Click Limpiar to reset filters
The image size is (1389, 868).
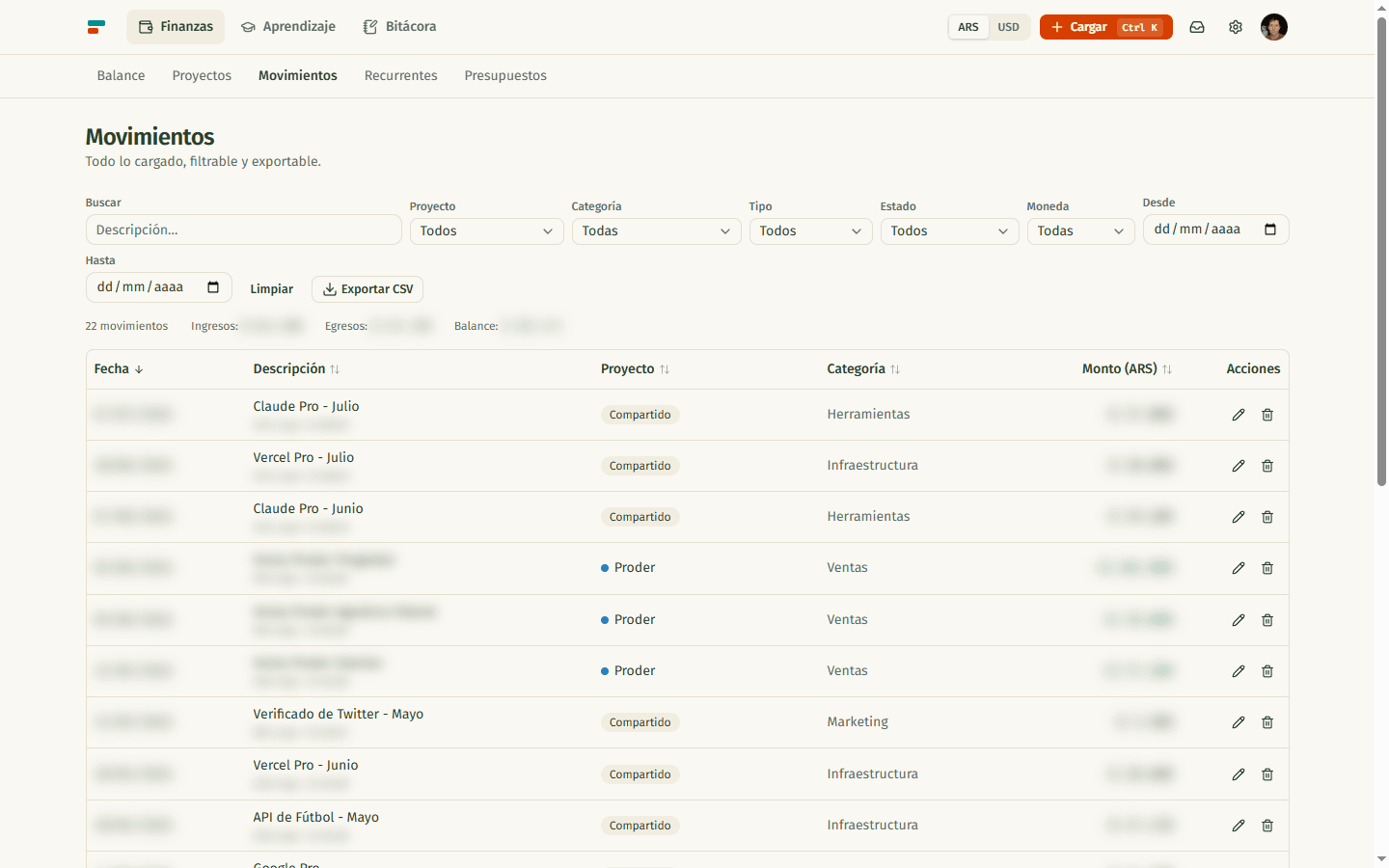pyautogui.click(x=271, y=289)
